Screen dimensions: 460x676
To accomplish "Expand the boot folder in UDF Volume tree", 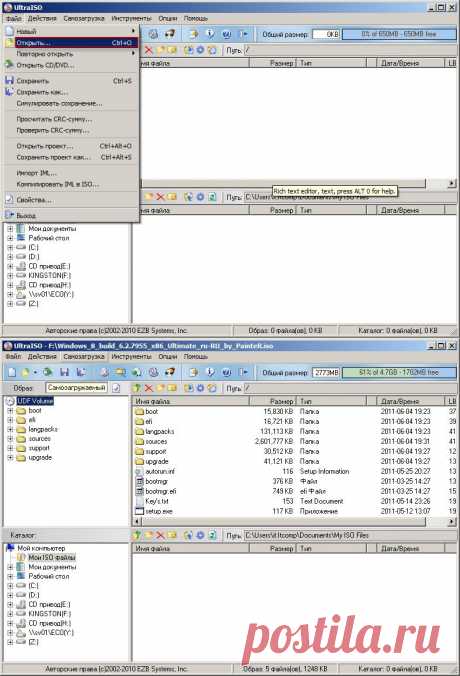I will (10, 410).
